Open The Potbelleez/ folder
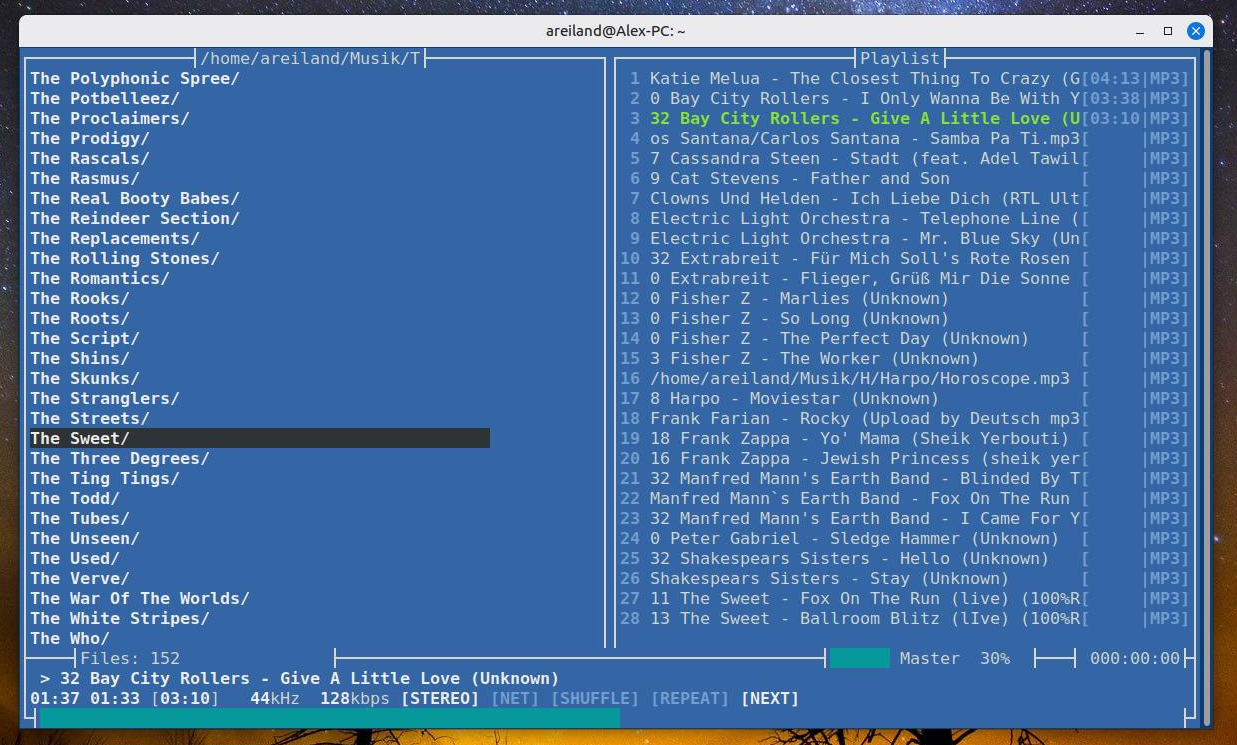 tap(105, 98)
